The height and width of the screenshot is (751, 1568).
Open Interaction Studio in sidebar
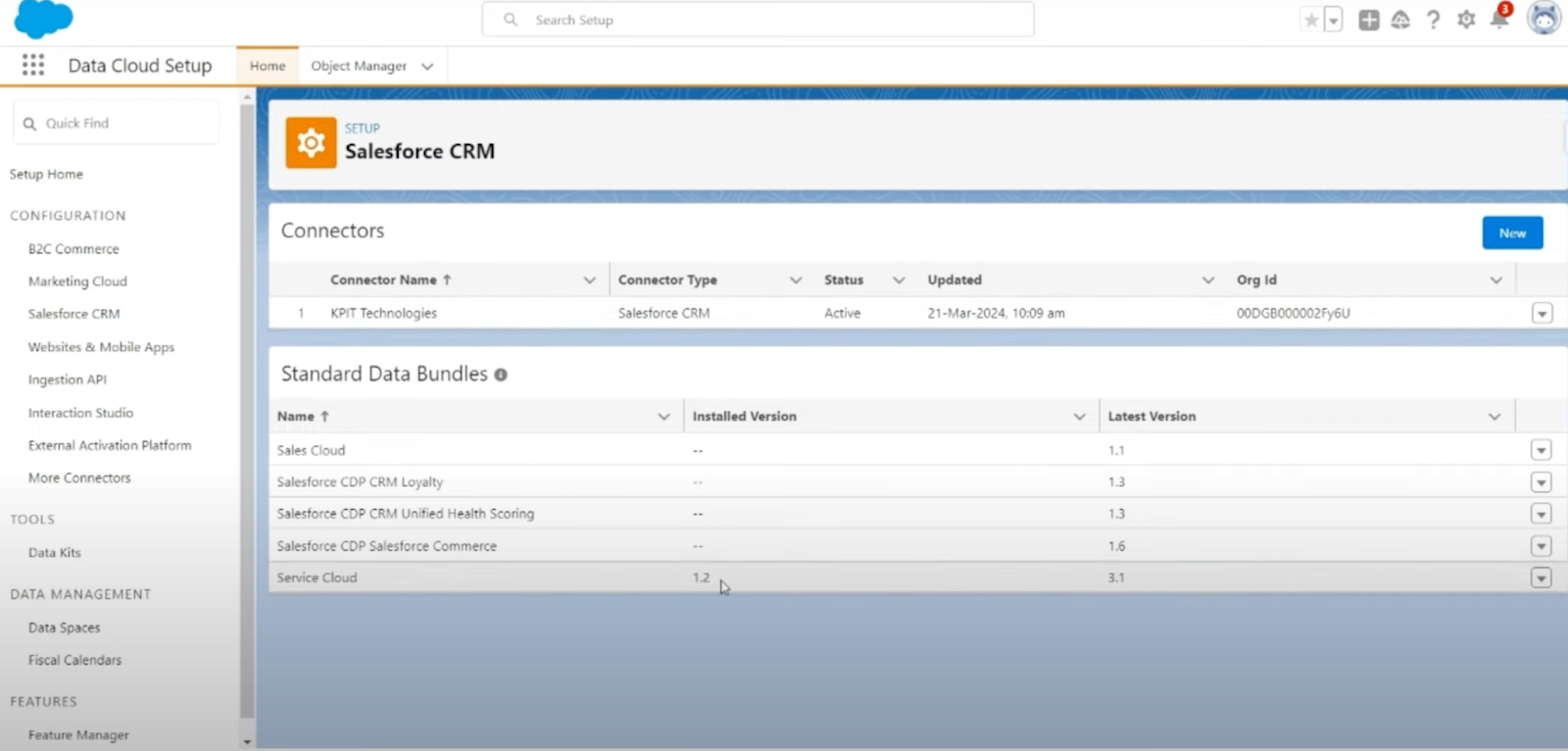[80, 413]
